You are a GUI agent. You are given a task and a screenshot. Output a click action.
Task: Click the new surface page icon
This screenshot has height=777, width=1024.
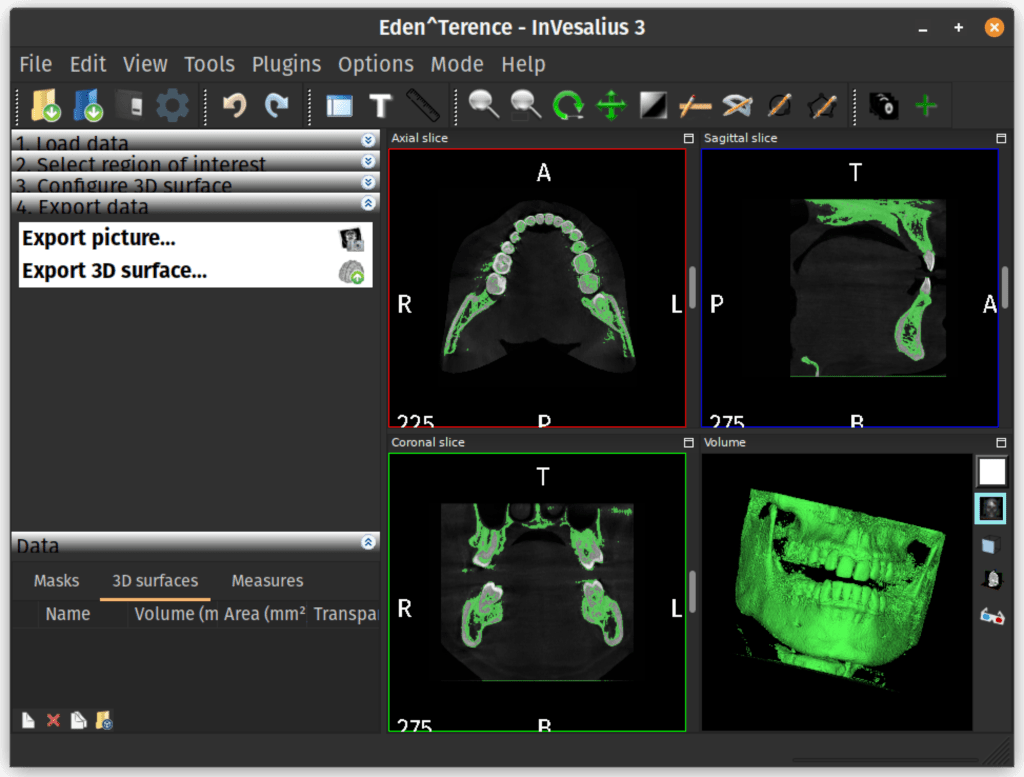(x=28, y=720)
